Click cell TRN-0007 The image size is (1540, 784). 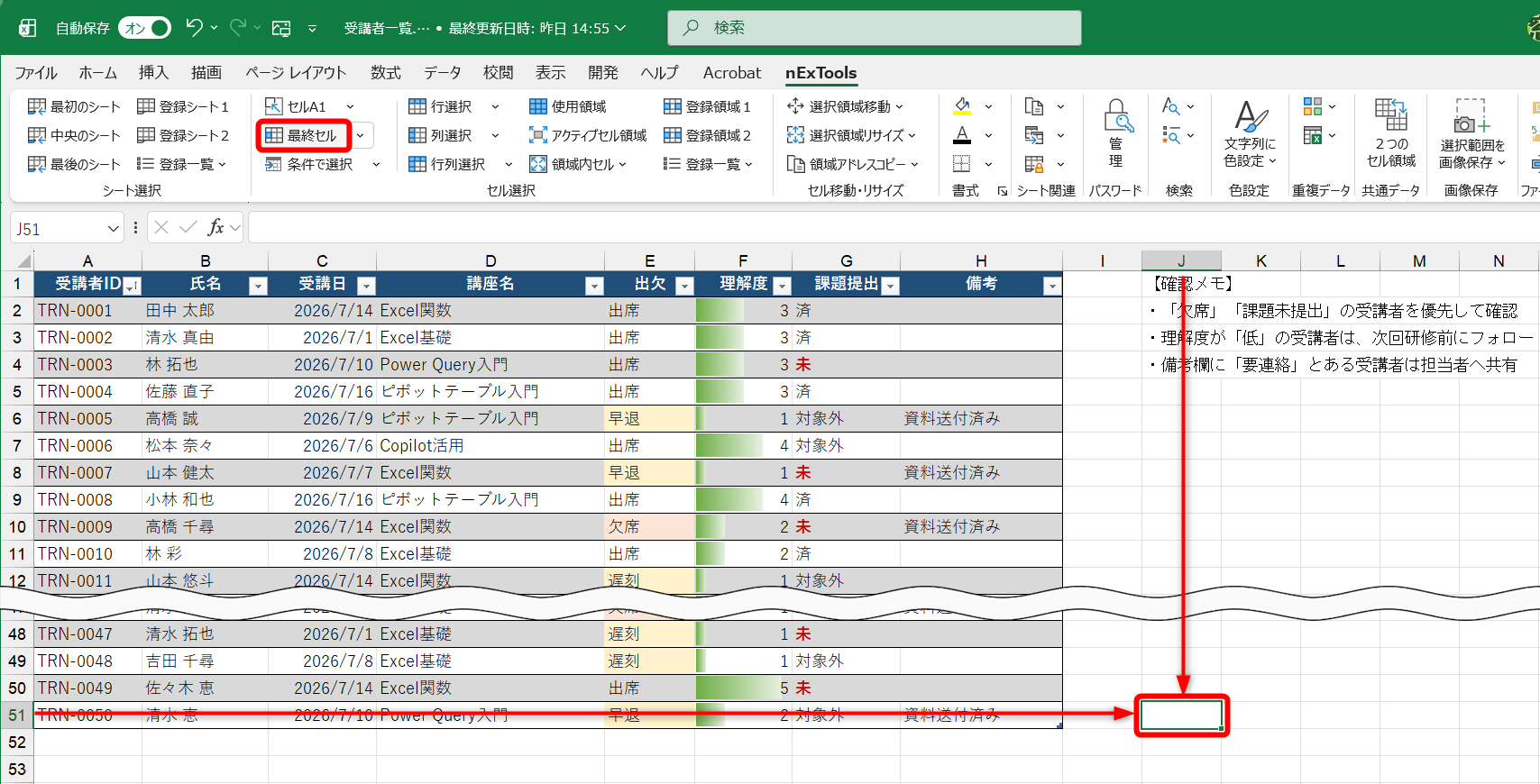(x=87, y=472)
